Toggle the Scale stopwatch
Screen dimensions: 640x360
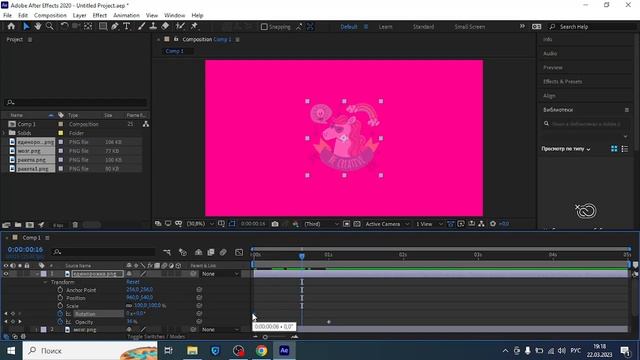(60, 306)
